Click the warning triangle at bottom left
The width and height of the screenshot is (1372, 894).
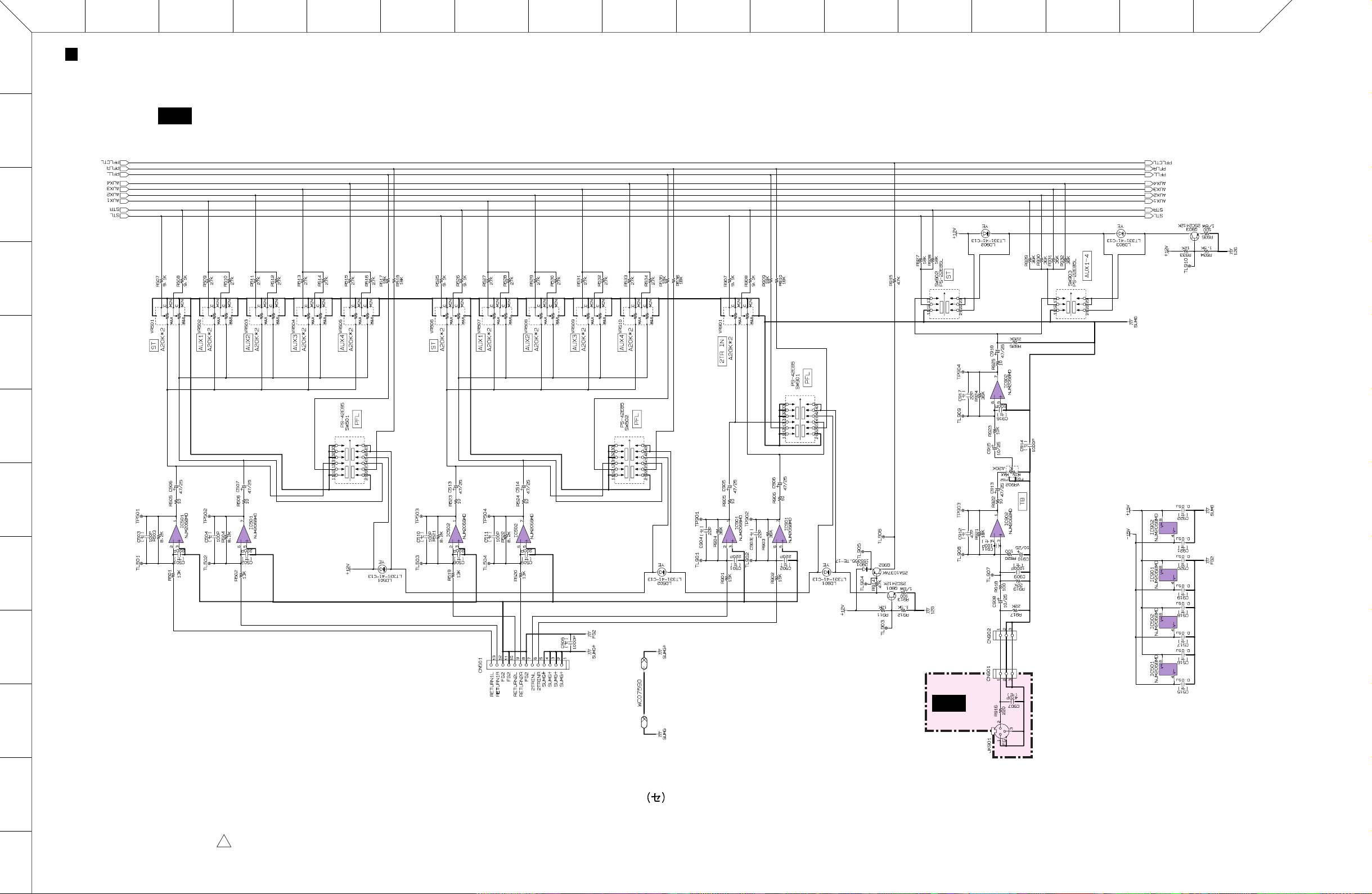click(x=224, y=841)
